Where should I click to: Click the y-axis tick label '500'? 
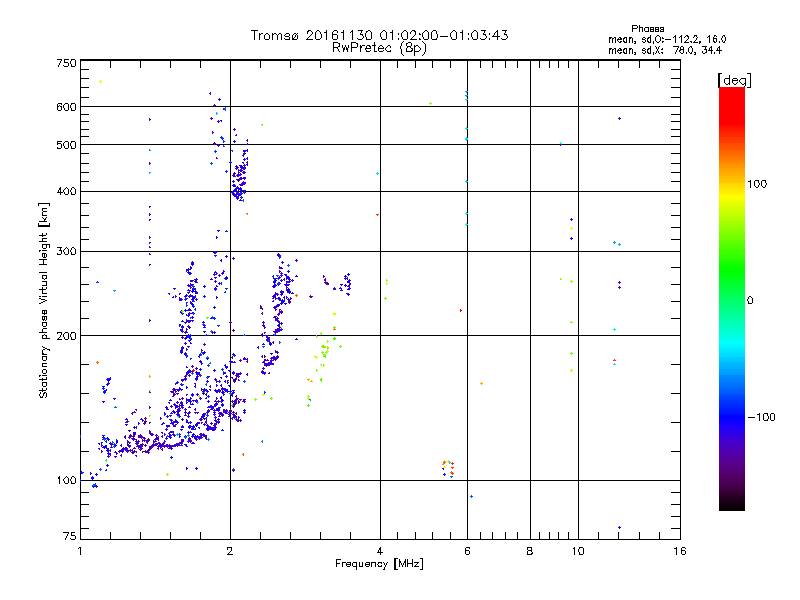tap(66, 145)
